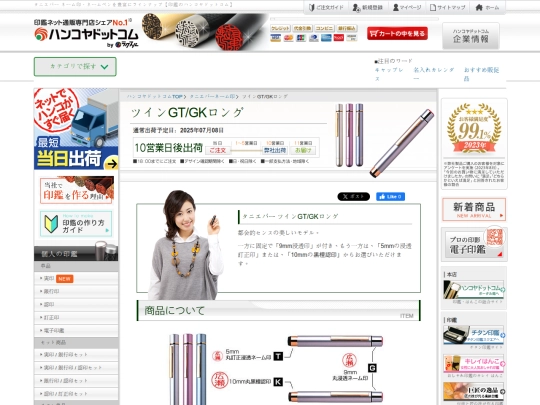540x405 pixels.
Task: Open the プロの印影 電子印鑑 banner
Action: [474, 245]
